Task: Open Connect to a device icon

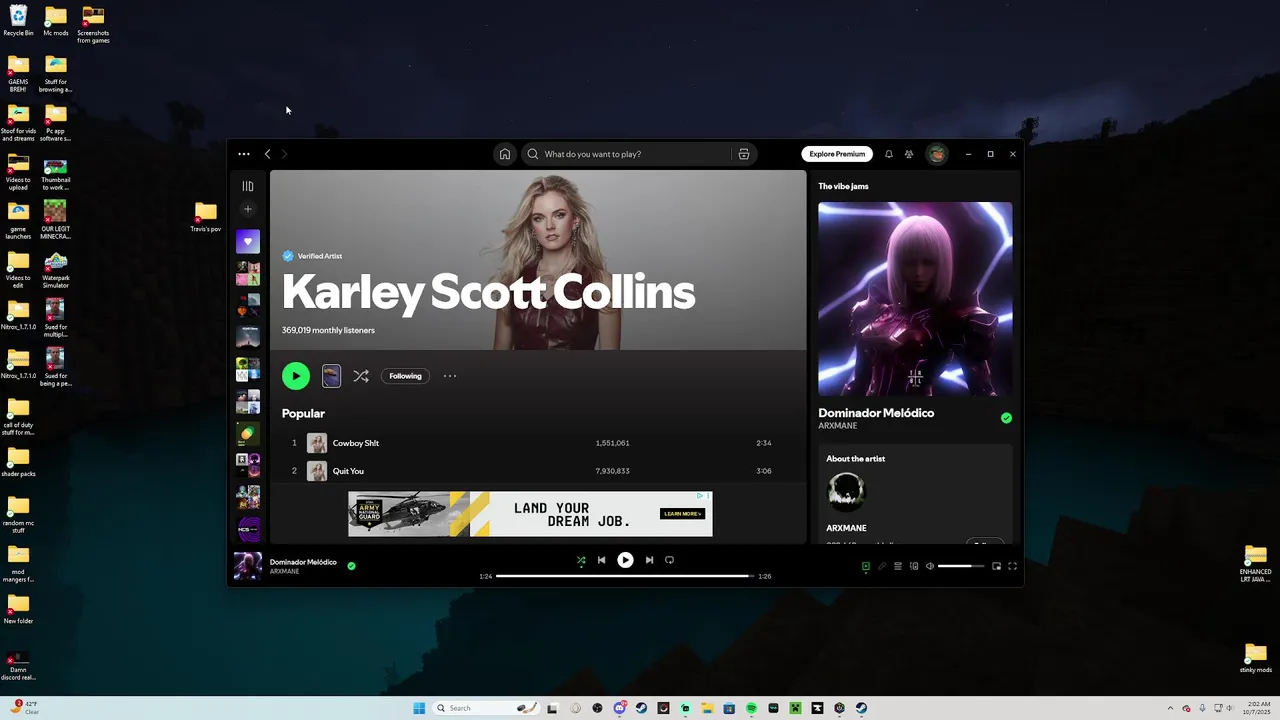Action: tap(914, 566)
